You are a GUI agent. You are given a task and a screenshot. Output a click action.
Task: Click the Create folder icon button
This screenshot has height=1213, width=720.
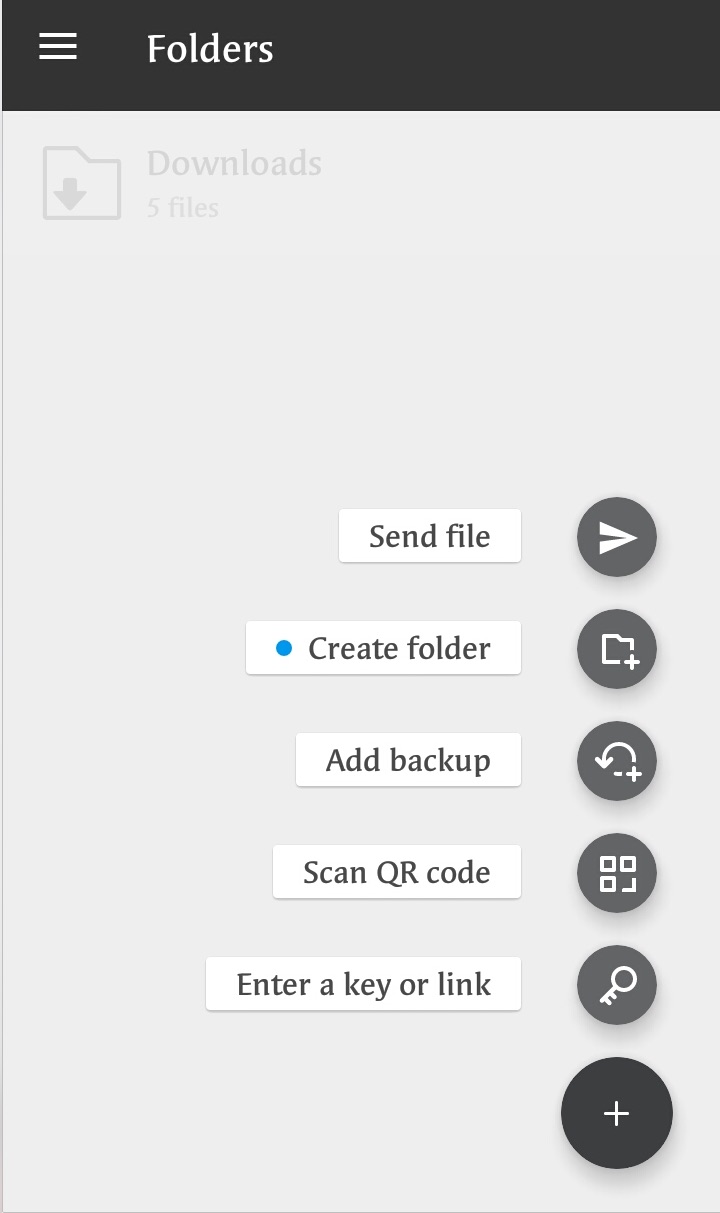pyautogui.click(x=617, y=649)
